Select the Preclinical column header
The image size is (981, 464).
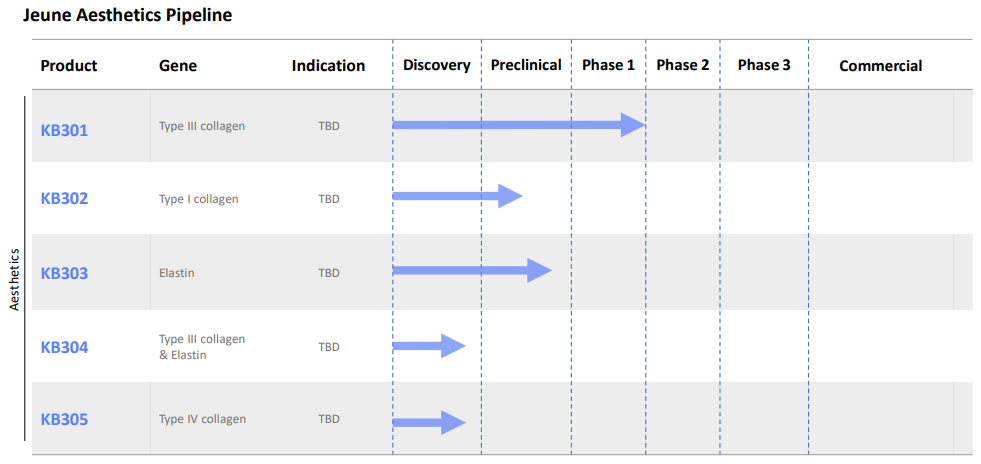click(526, 65)
